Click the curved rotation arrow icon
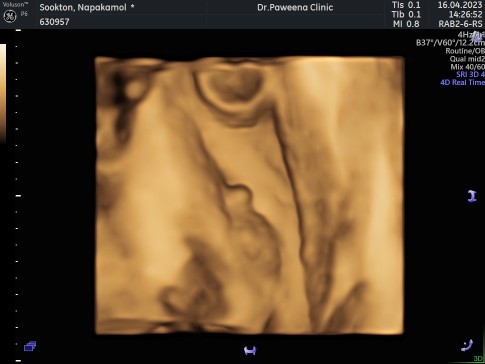 click(x=467, y=346)
